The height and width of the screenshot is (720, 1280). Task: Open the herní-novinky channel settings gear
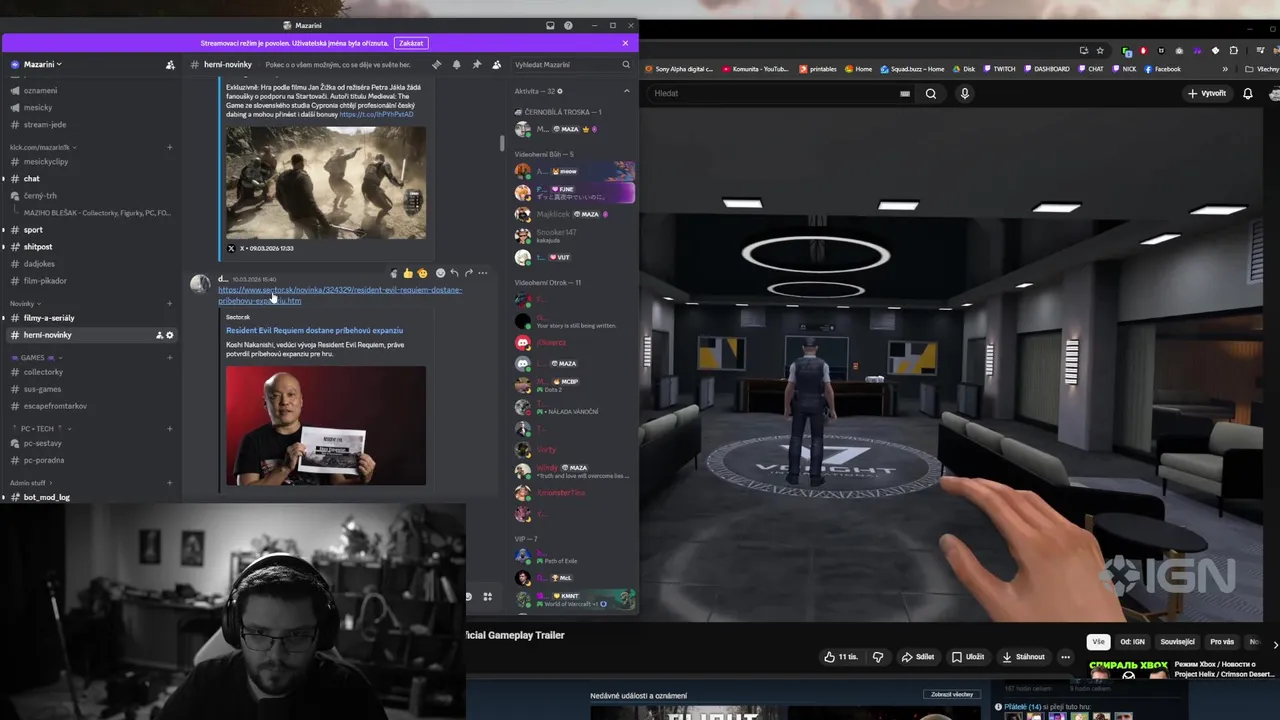click(x=169, y=335)
